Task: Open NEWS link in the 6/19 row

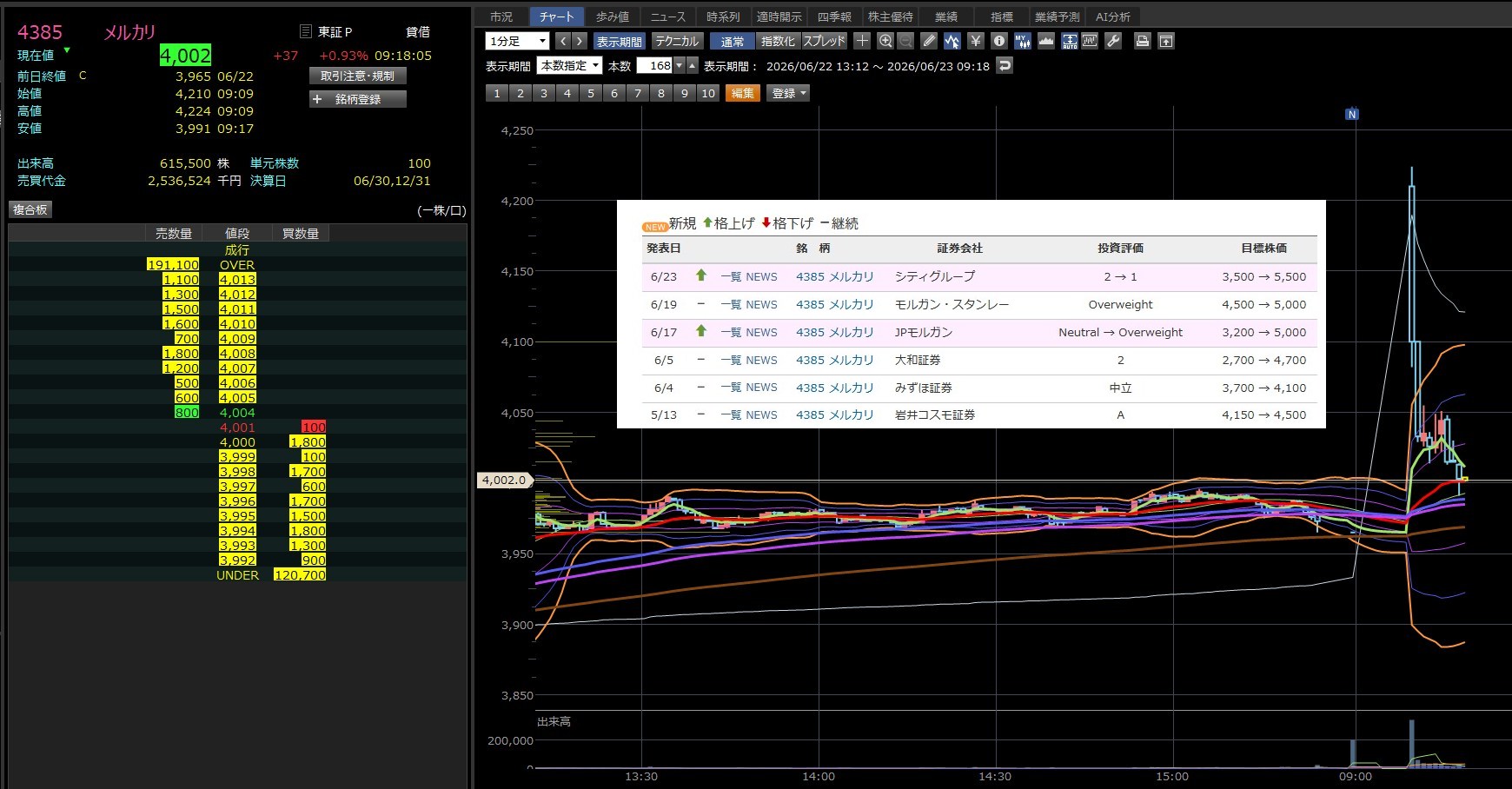Action: coord(761,304)
